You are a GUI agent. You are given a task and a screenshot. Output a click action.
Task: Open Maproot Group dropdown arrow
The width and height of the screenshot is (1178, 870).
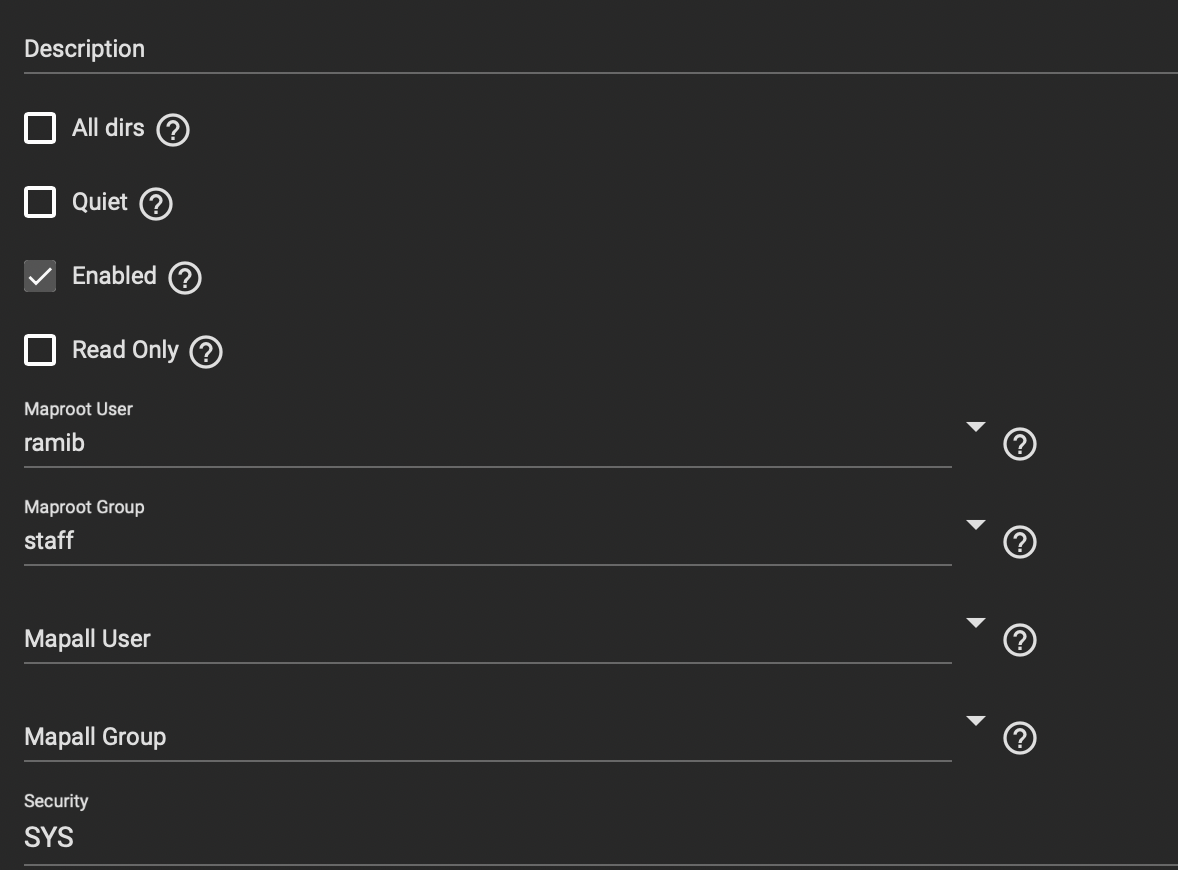(975, 524)
